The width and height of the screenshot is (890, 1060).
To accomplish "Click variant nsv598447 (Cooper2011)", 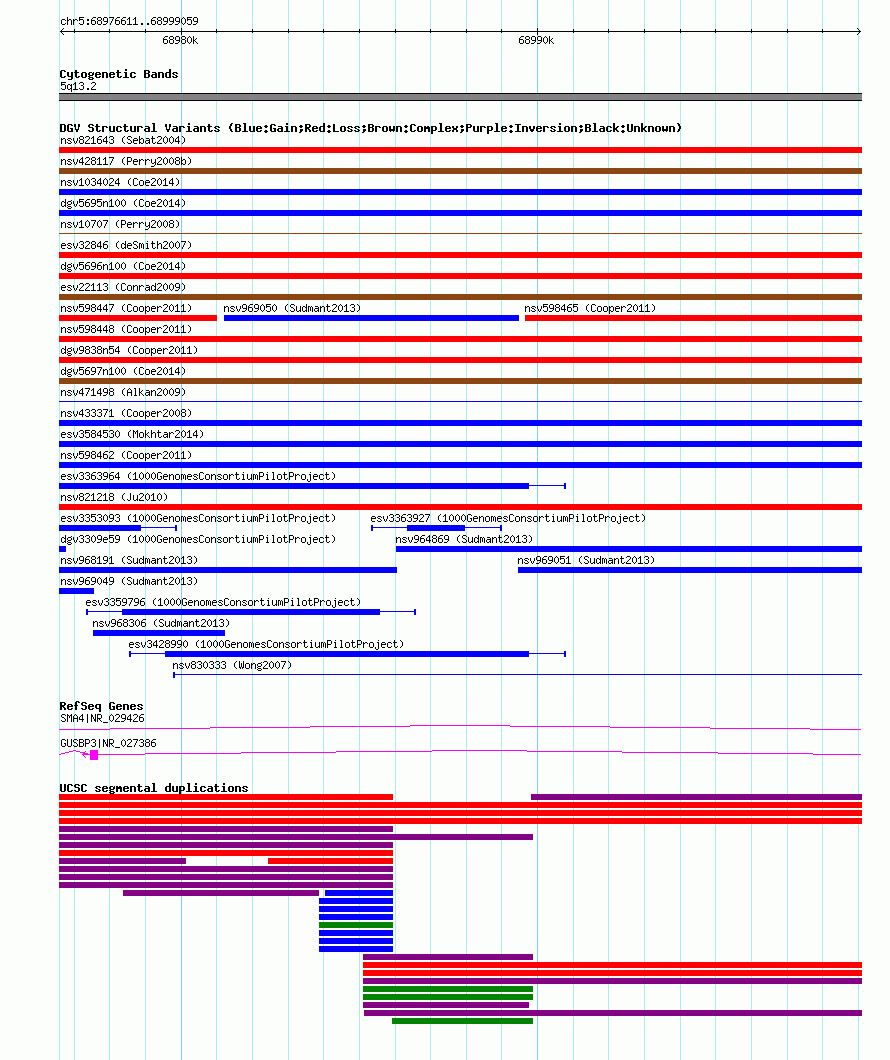I will [x=126, y=308].
